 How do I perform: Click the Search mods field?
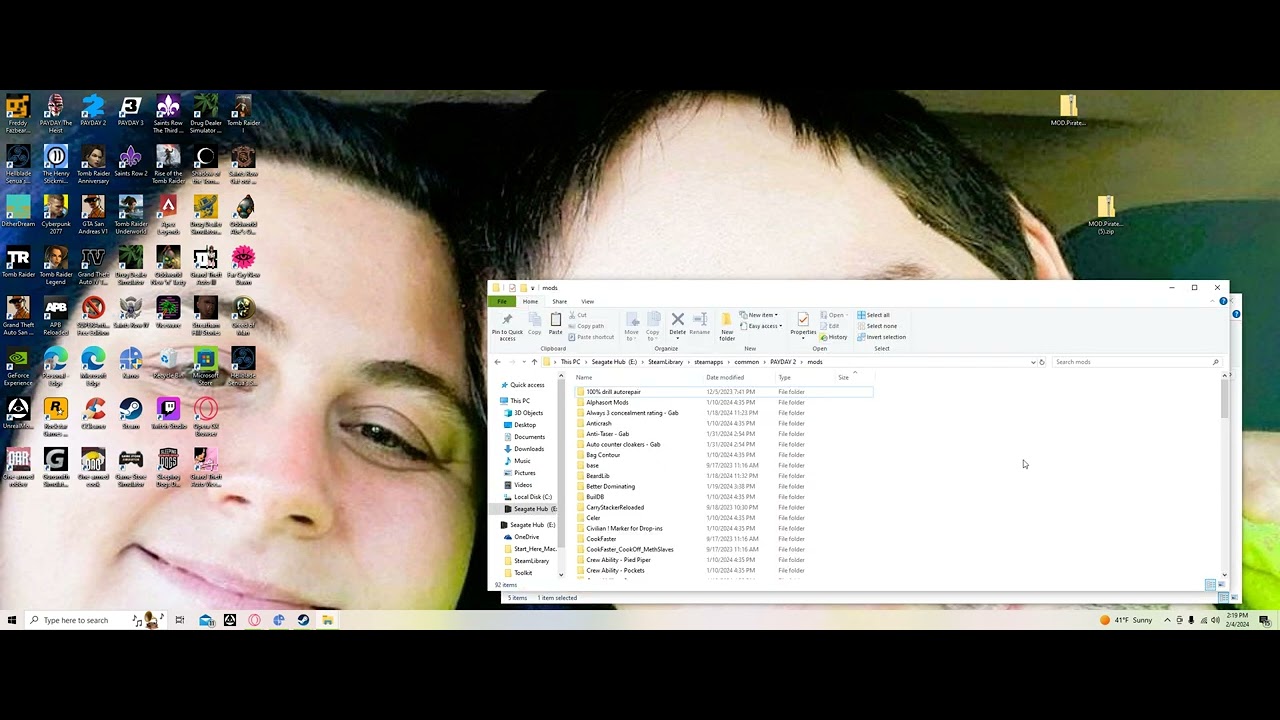pyautogui.click(x=1136, y=362)
